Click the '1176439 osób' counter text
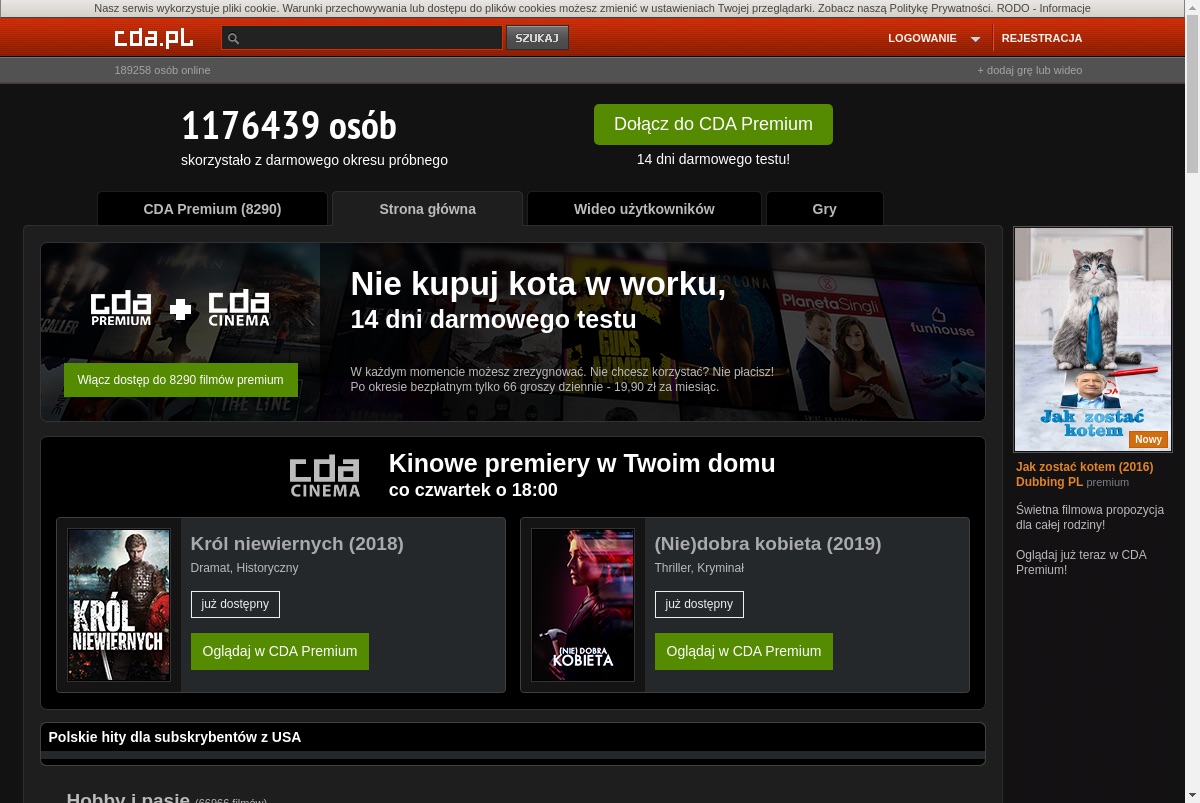 point(289,126)
